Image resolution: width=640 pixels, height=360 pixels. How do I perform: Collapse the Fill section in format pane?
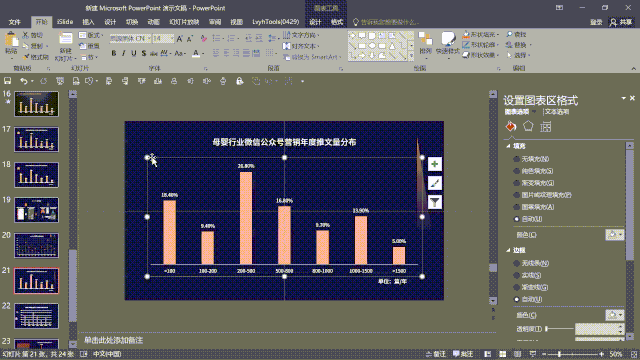point(508,146)
